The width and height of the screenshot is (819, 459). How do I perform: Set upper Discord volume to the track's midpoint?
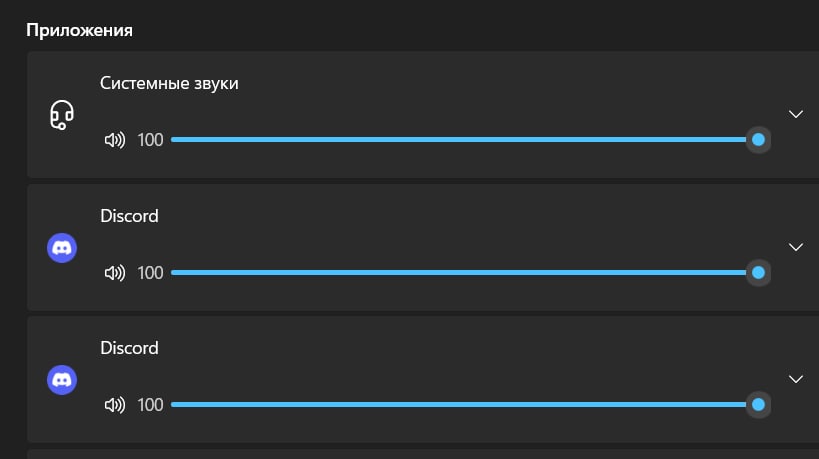click(x=465, y=272)
